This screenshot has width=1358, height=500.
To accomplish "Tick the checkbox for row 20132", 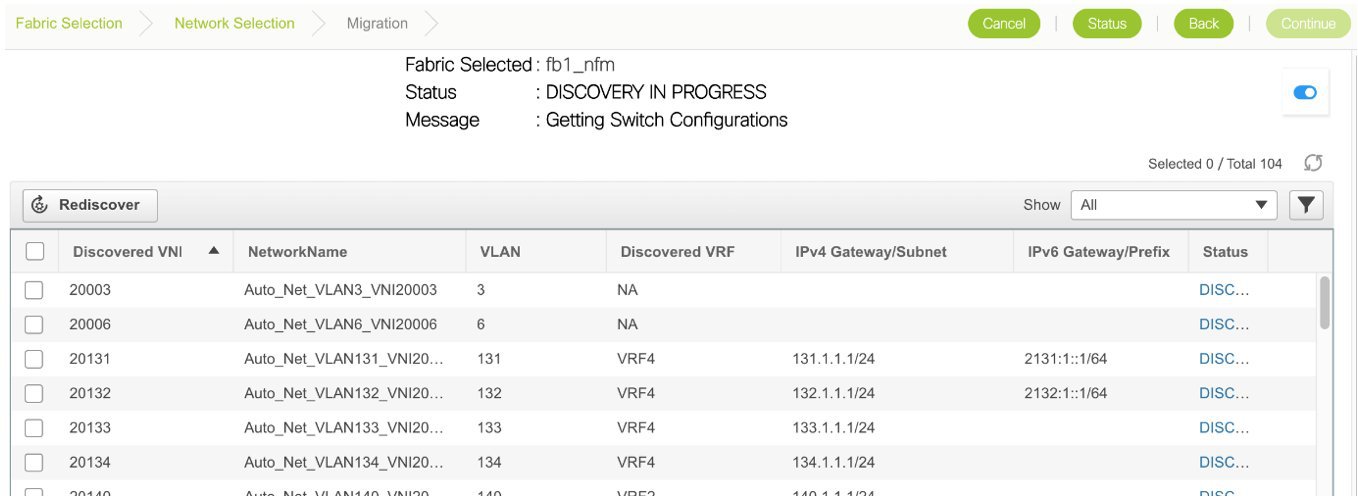I will [34, 393].
